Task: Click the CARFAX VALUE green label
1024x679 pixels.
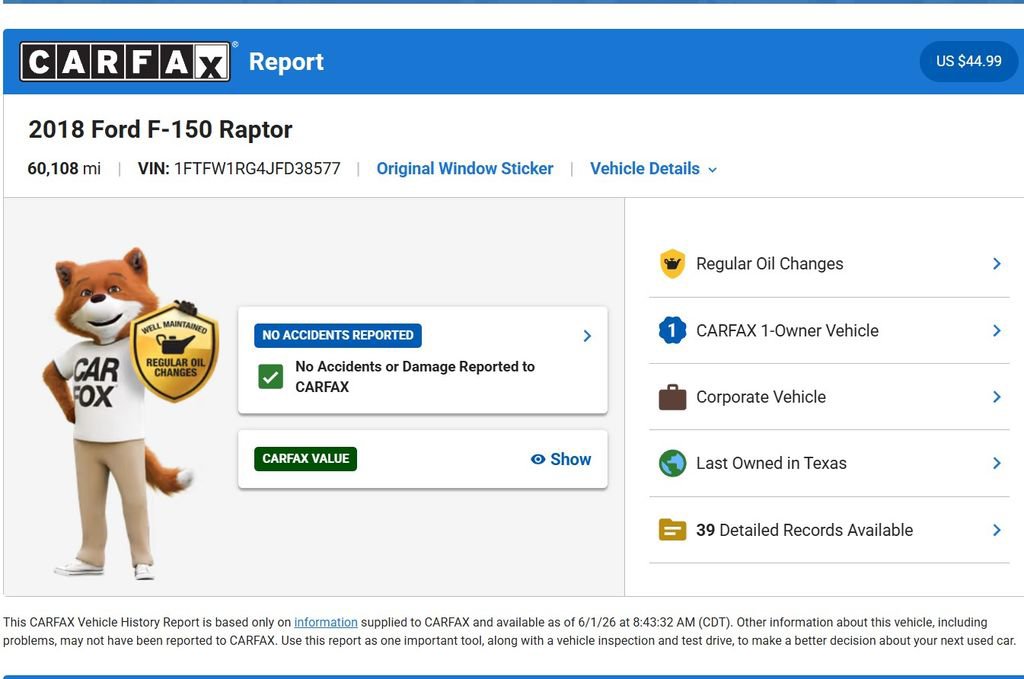Action: click(x=306, y=459)
